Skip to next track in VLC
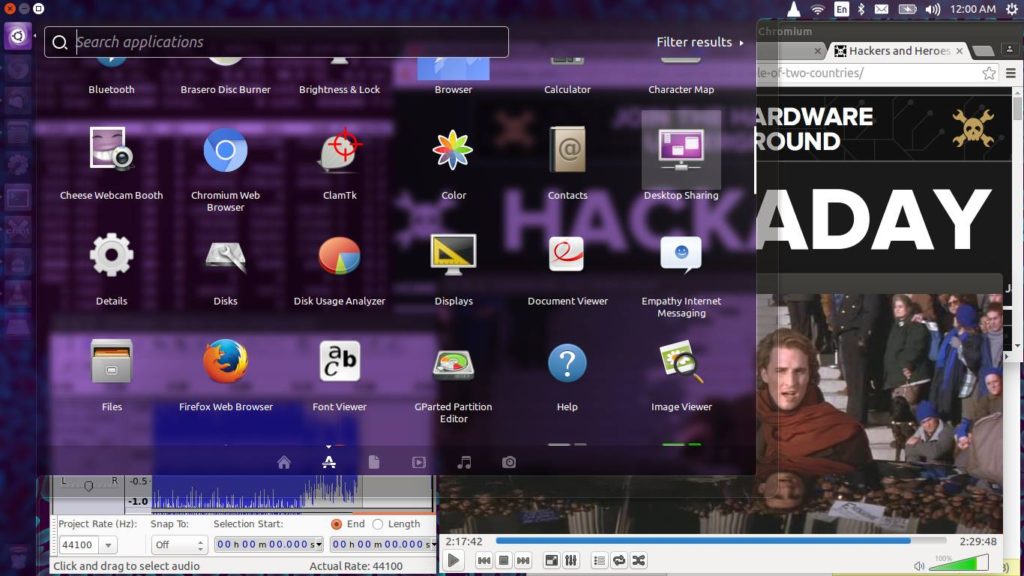 click(523, 560)
